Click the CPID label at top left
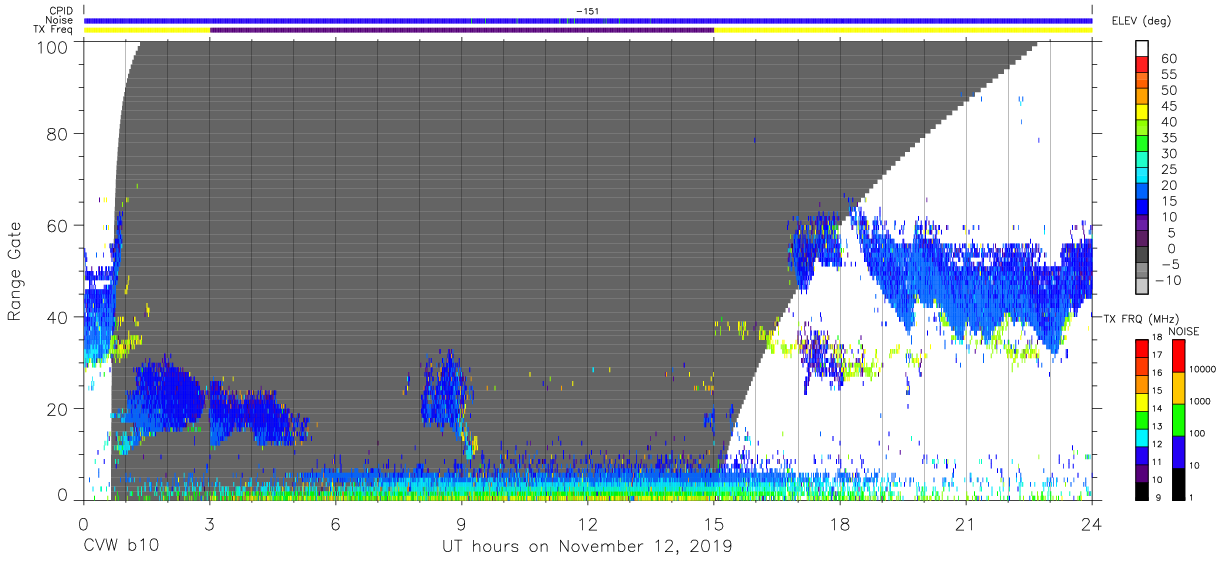This screenshot has width=1228, height=567. (x=60, y=11)
